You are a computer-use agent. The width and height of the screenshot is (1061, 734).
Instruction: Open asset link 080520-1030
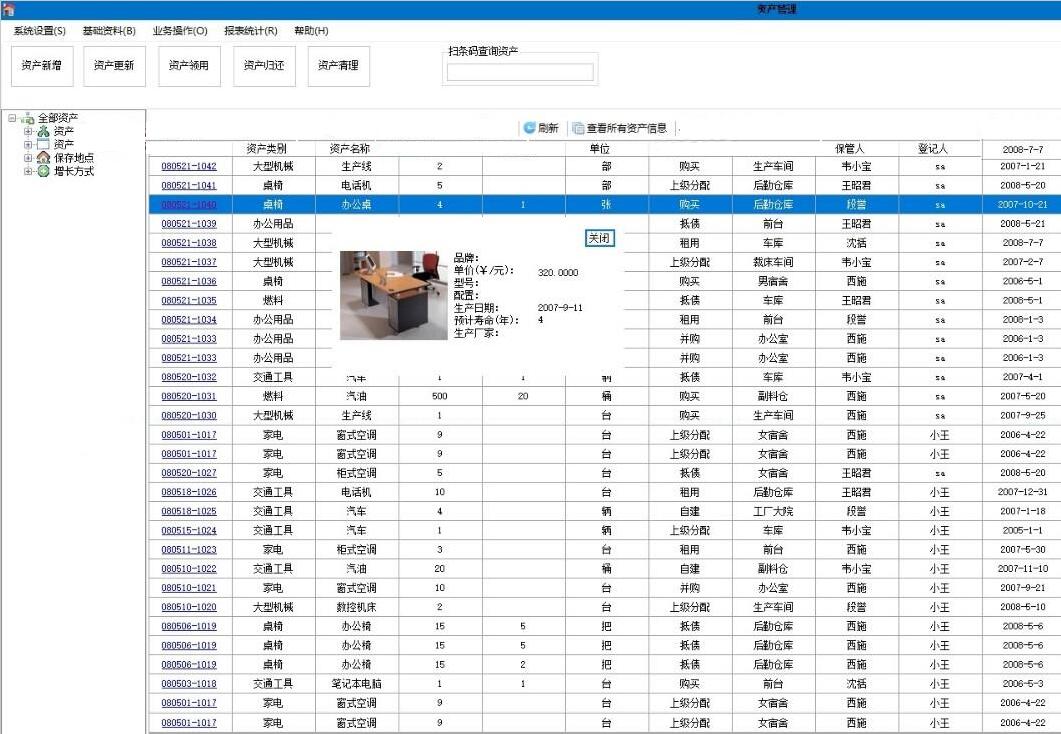pos(189,415)
